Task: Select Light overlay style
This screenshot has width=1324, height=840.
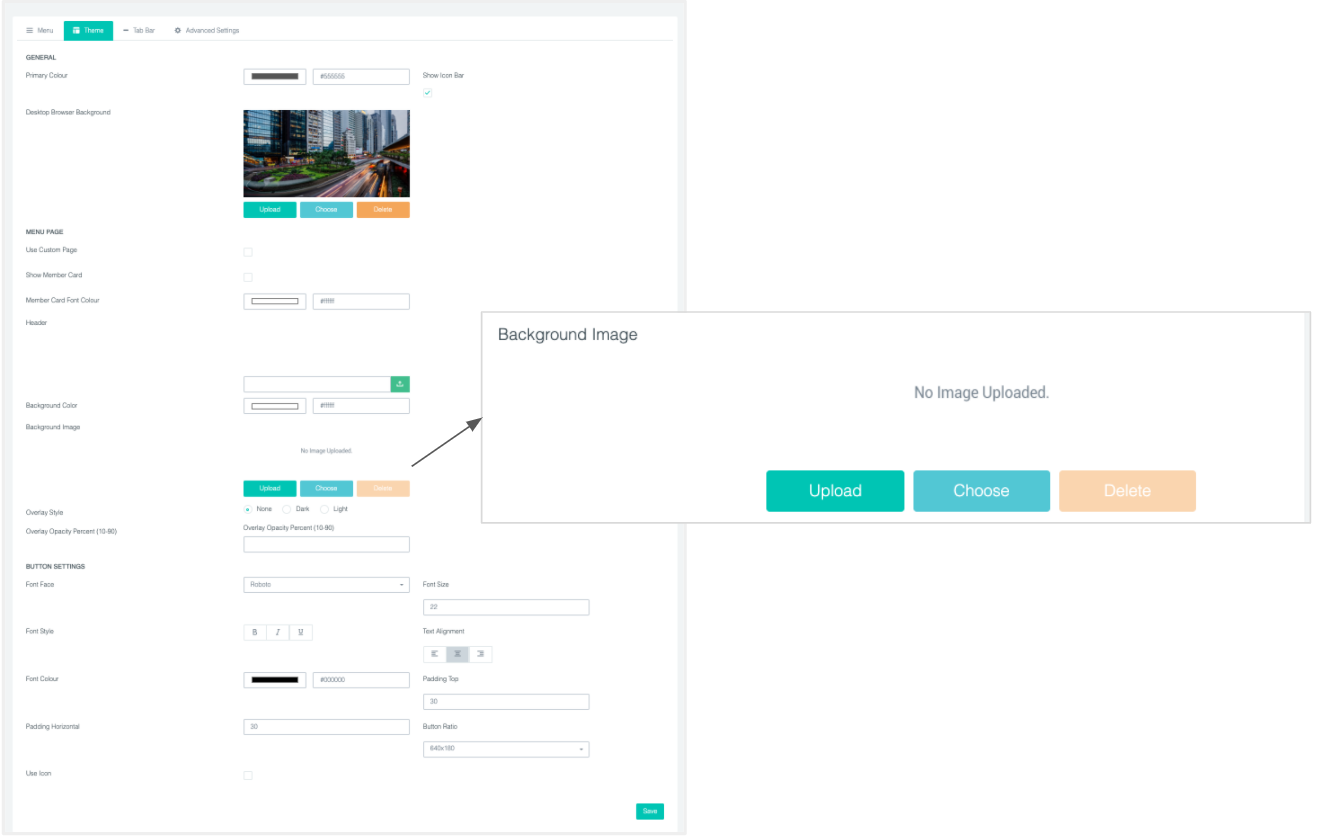Action: 324,509
